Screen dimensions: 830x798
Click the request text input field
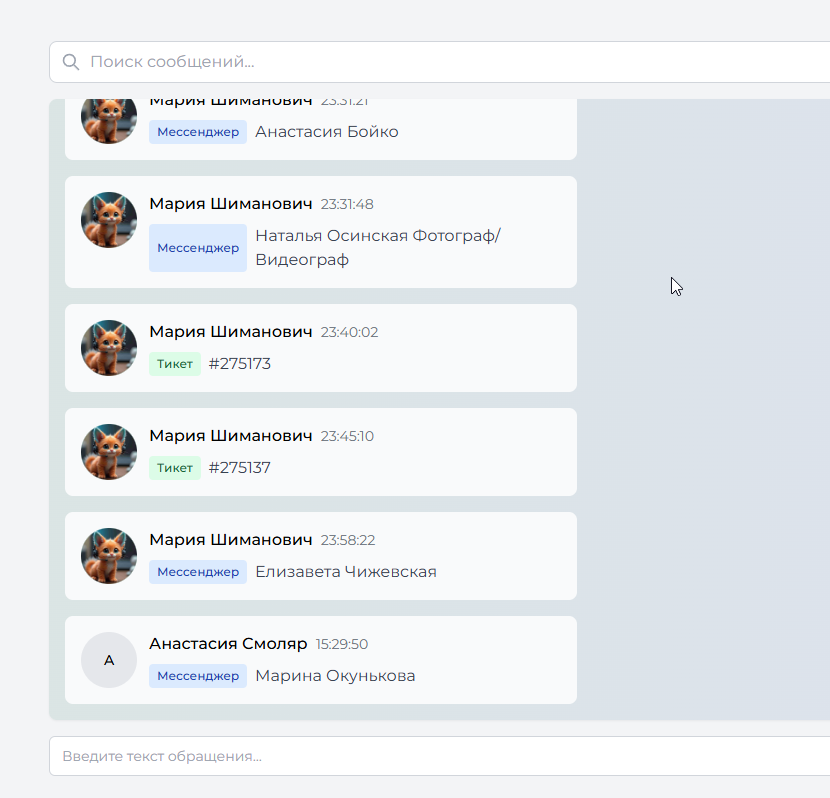[439, 756]
